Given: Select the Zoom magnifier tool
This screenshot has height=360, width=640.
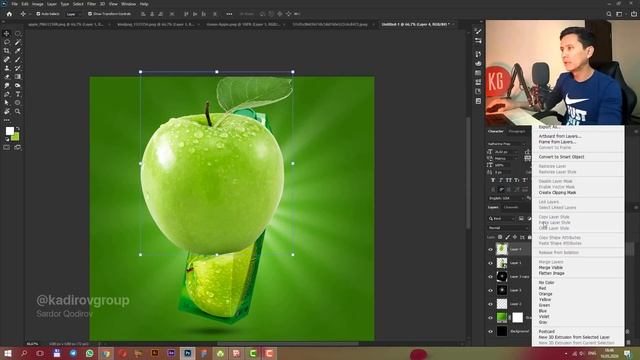Looking at the screenshot, I should coord(18,111).
